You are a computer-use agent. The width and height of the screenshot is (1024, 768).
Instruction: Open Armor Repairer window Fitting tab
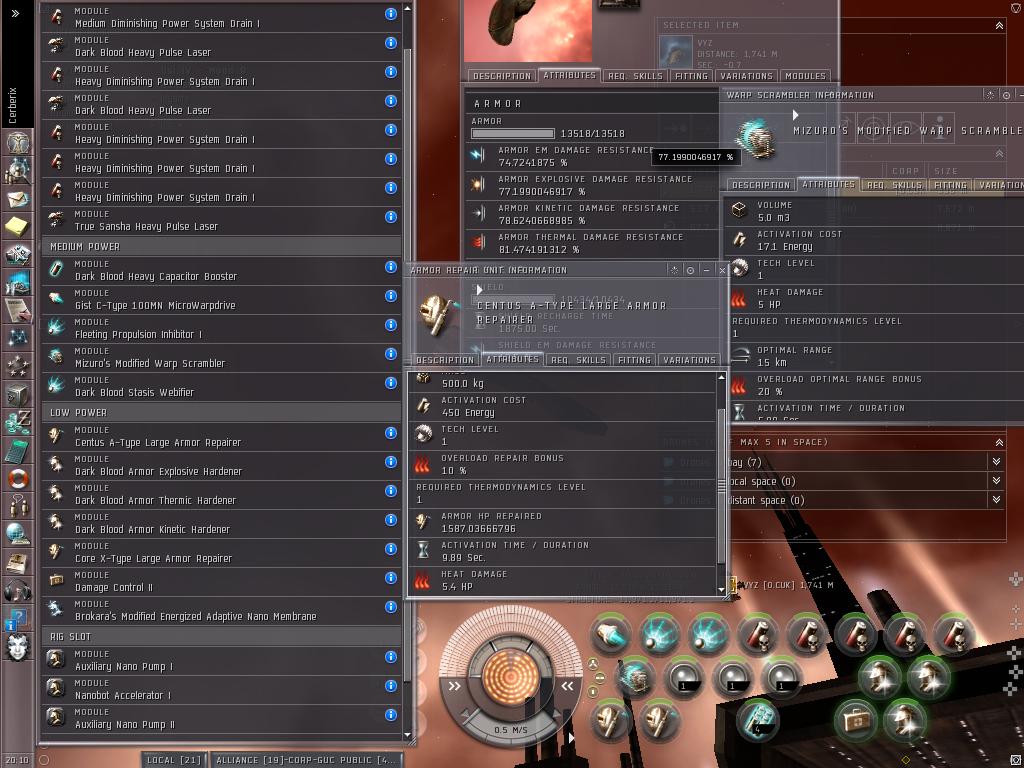634,360
